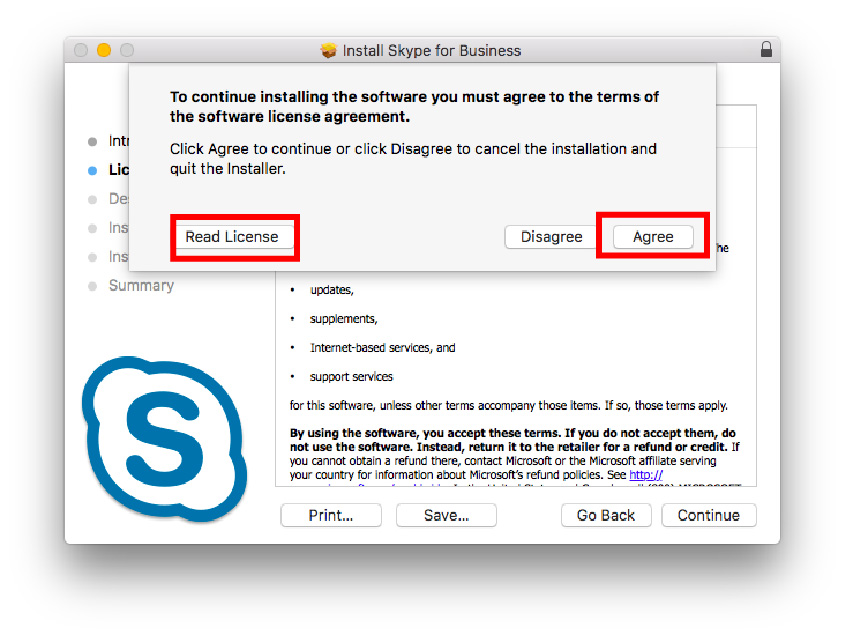The width and height of the screenshot is (845, 637).
Task: Click the large Skype for Business logo
Action: pyautogui.click(x=164, y=439)
